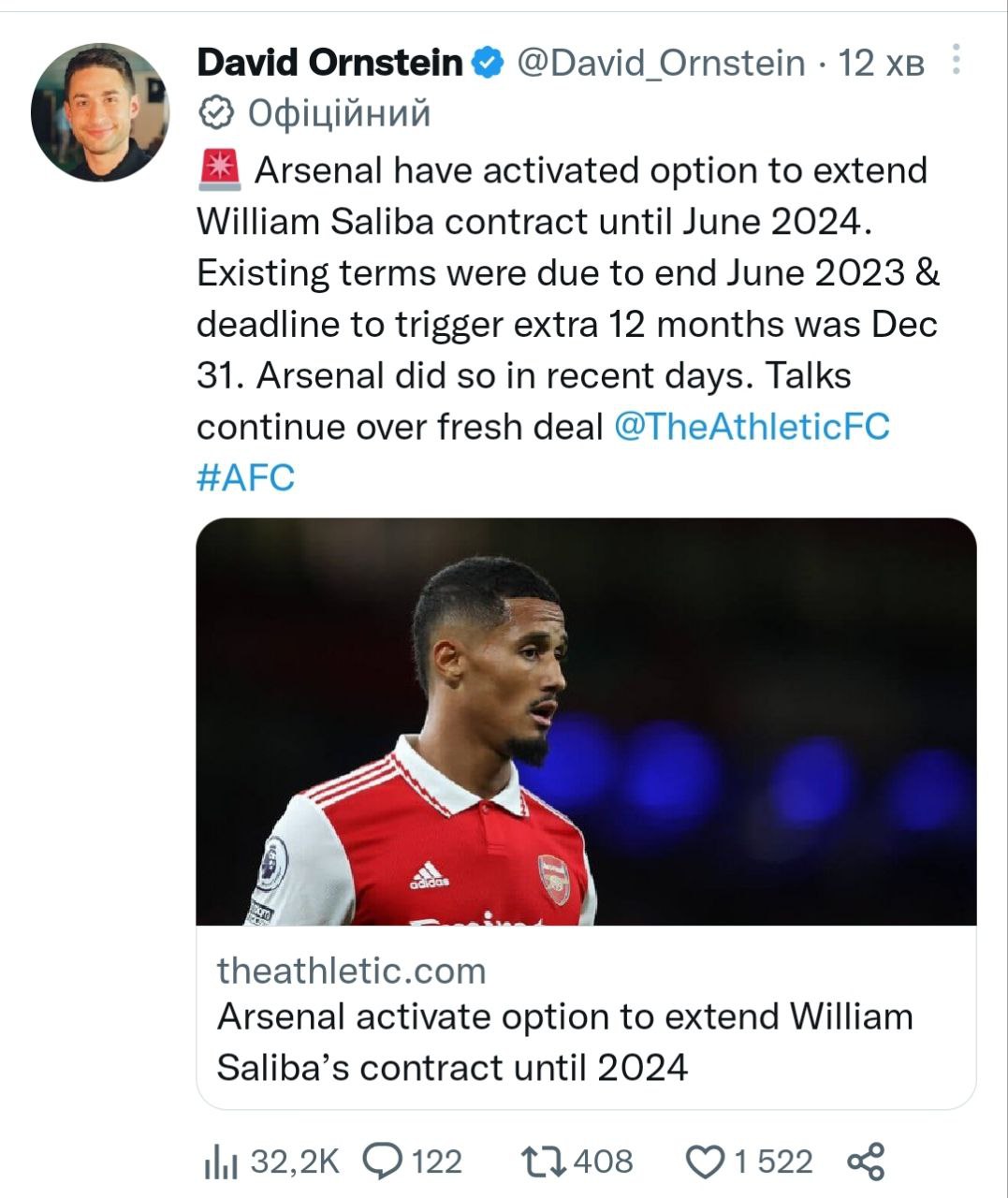The height and width of the screenshot is (1198, 1008).
Task: Open the three-dot more options menu
Action: pos(956,60)
